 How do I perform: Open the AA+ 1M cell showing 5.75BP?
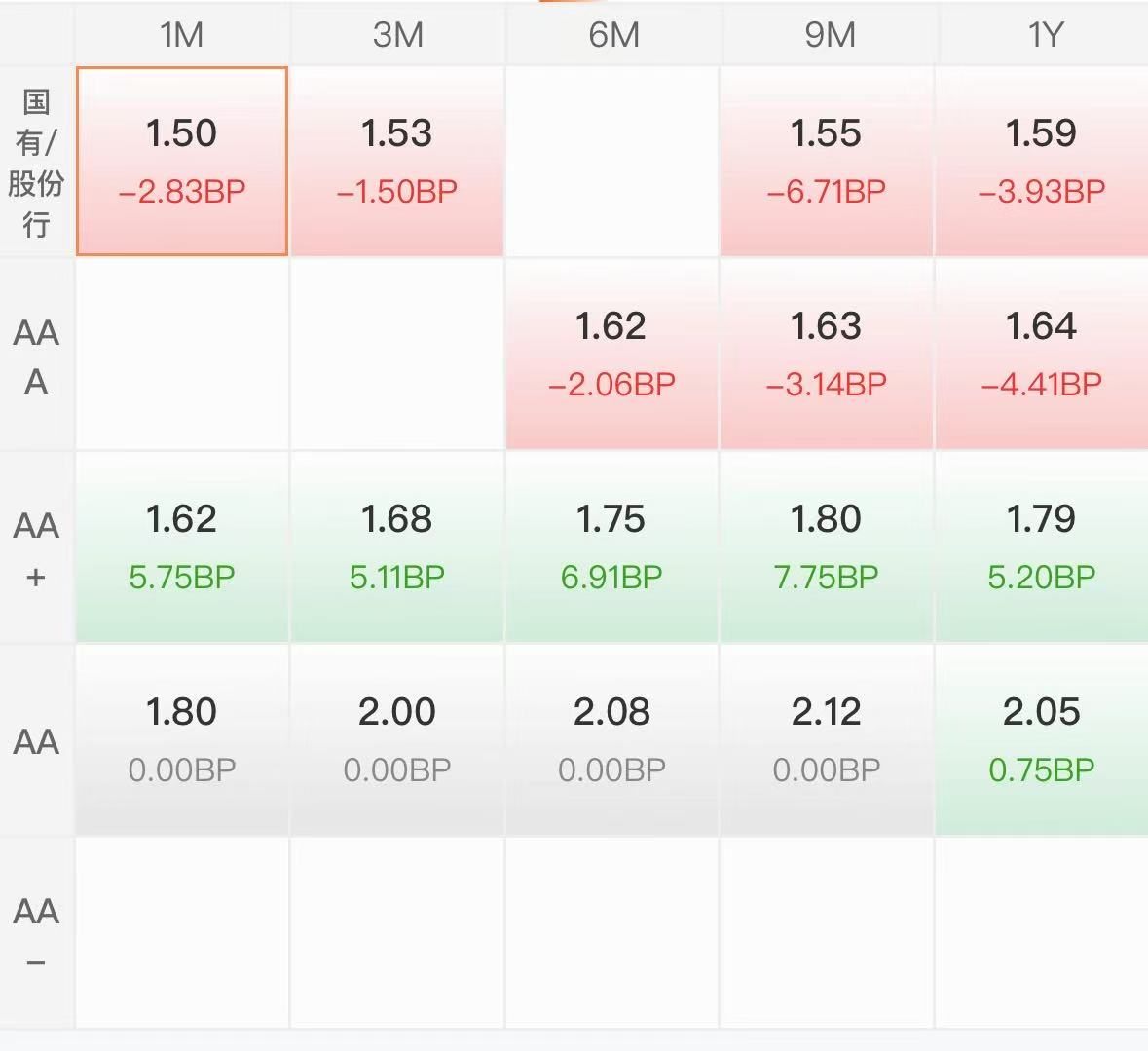click(x=181, y=547)
